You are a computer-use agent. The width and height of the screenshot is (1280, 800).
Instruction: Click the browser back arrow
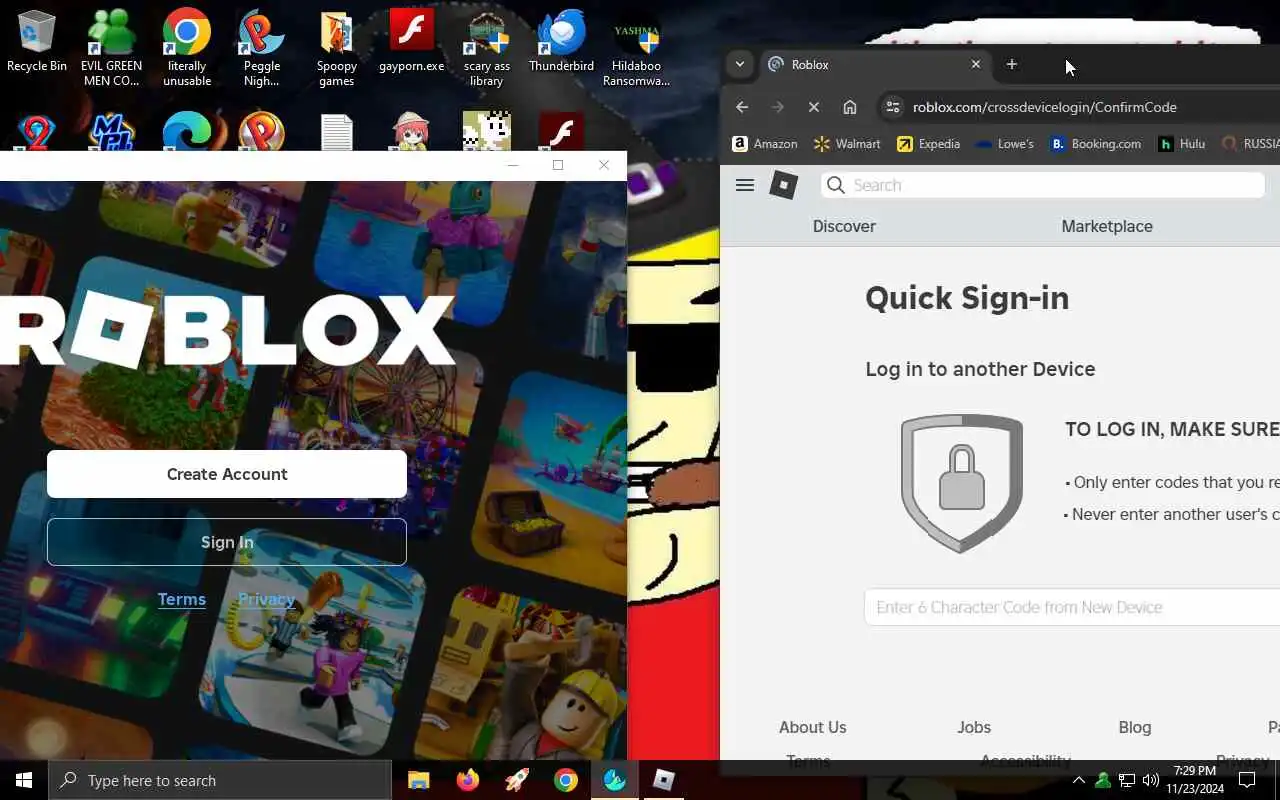(x=742, y=107)
